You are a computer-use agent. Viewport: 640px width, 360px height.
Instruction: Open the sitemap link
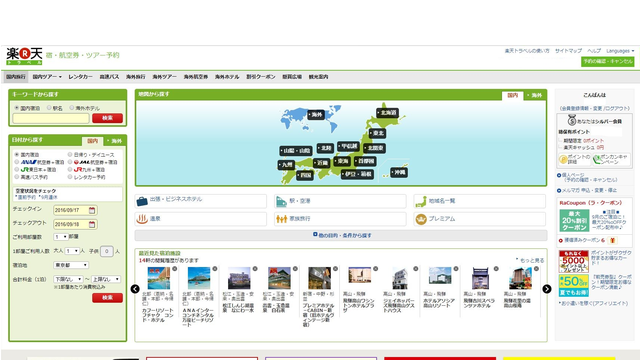568,51
